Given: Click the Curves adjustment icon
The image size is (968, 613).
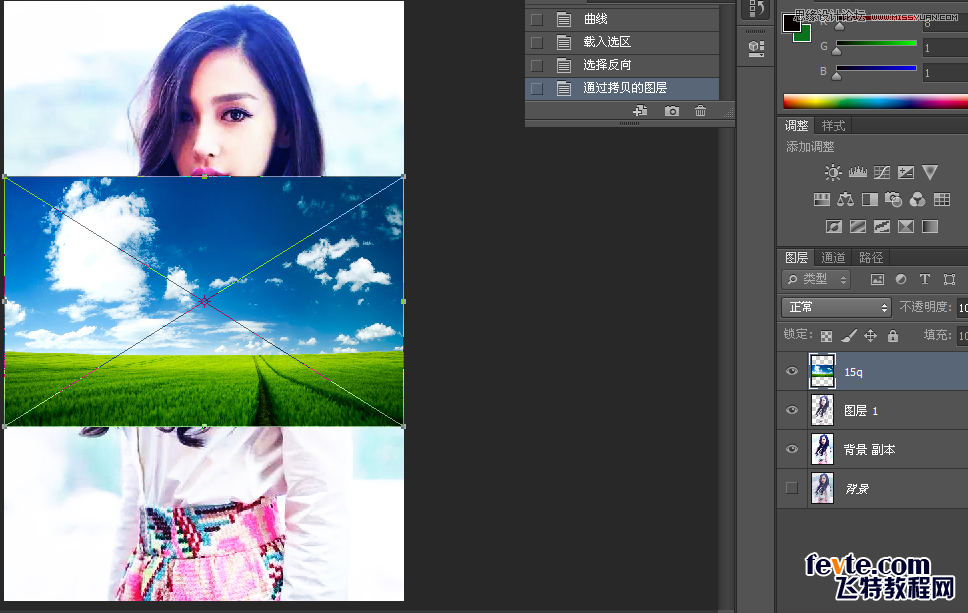Looking at the screenshot, I should pos(881,172).
